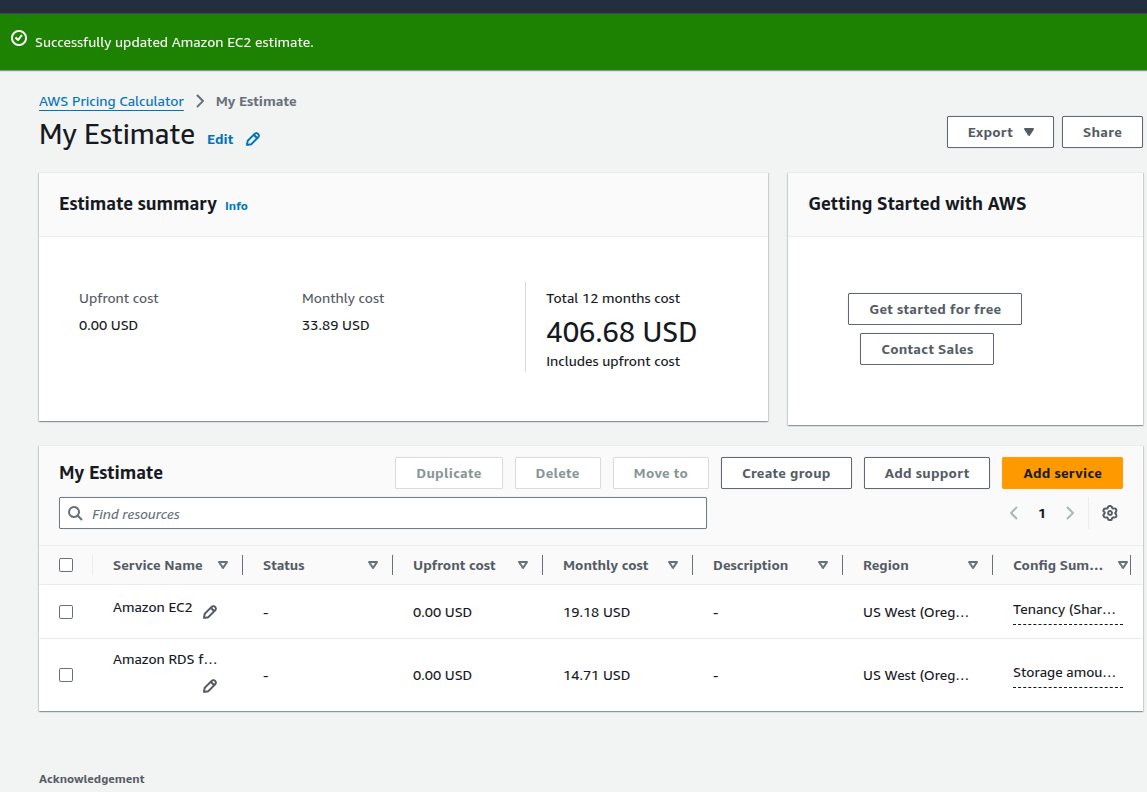The width and height of the screenshot is (1147, 792).
Task: Click EC2 row's US West (Oreg… region cell
Action: 916,612
